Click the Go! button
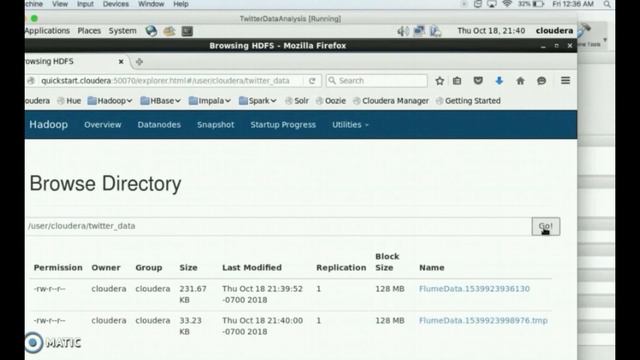Screen dimensions: 640x360 (546, 226)
